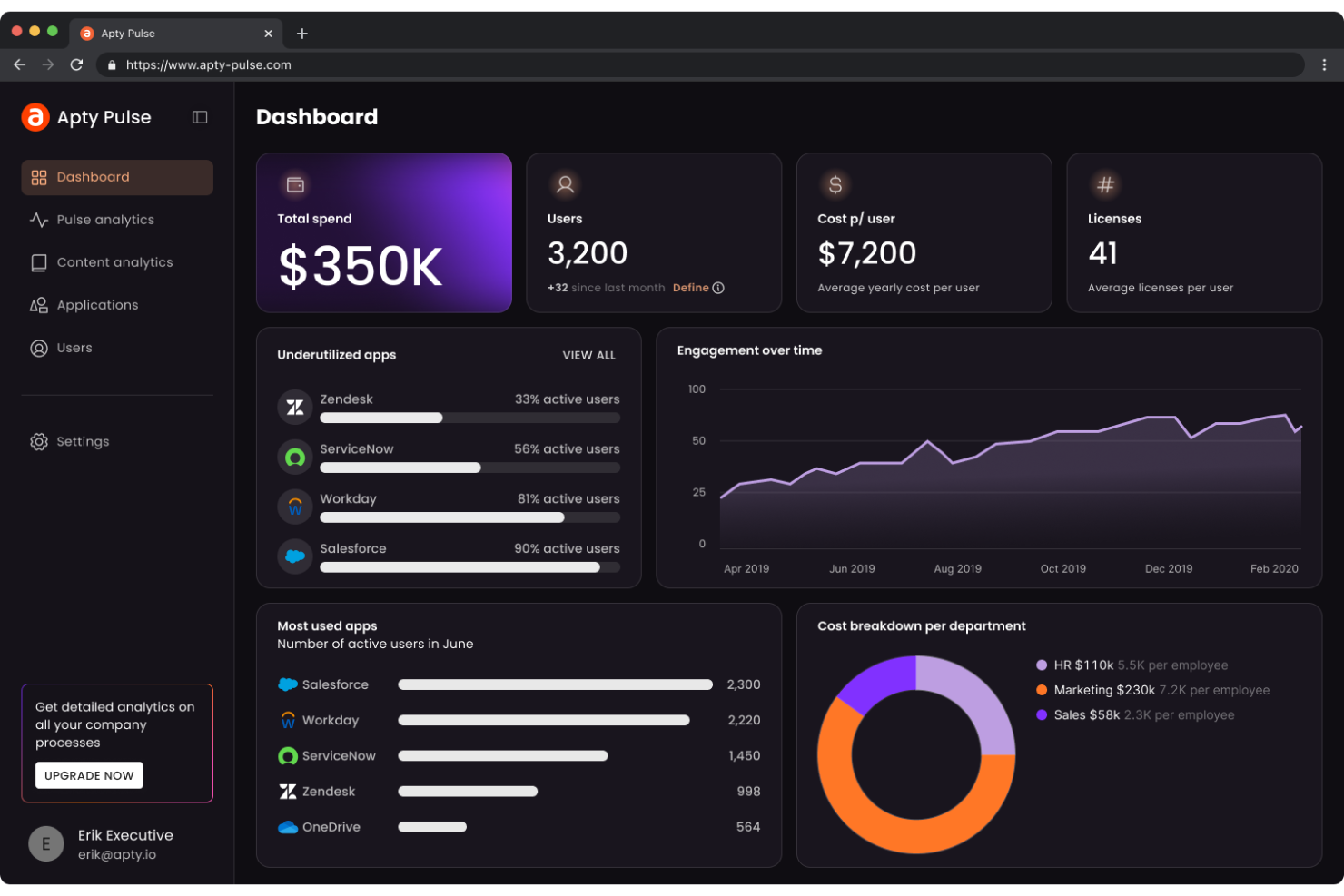This screenshot has height=896, width=1344.
Task: Click the UPGRADE NOW button
Action: 88,775
